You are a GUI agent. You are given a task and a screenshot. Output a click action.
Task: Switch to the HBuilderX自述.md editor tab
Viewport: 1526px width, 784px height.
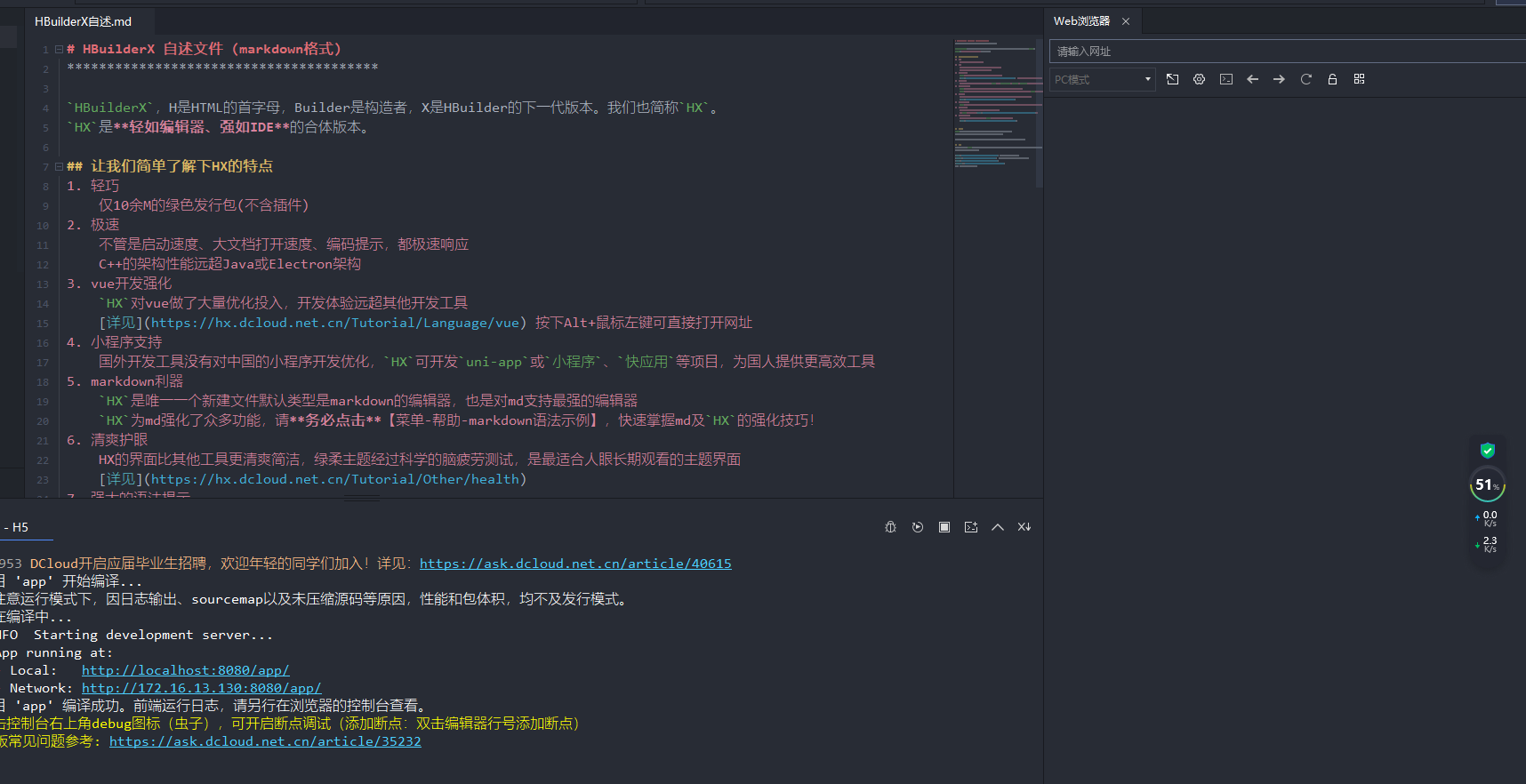pos(83,21)
